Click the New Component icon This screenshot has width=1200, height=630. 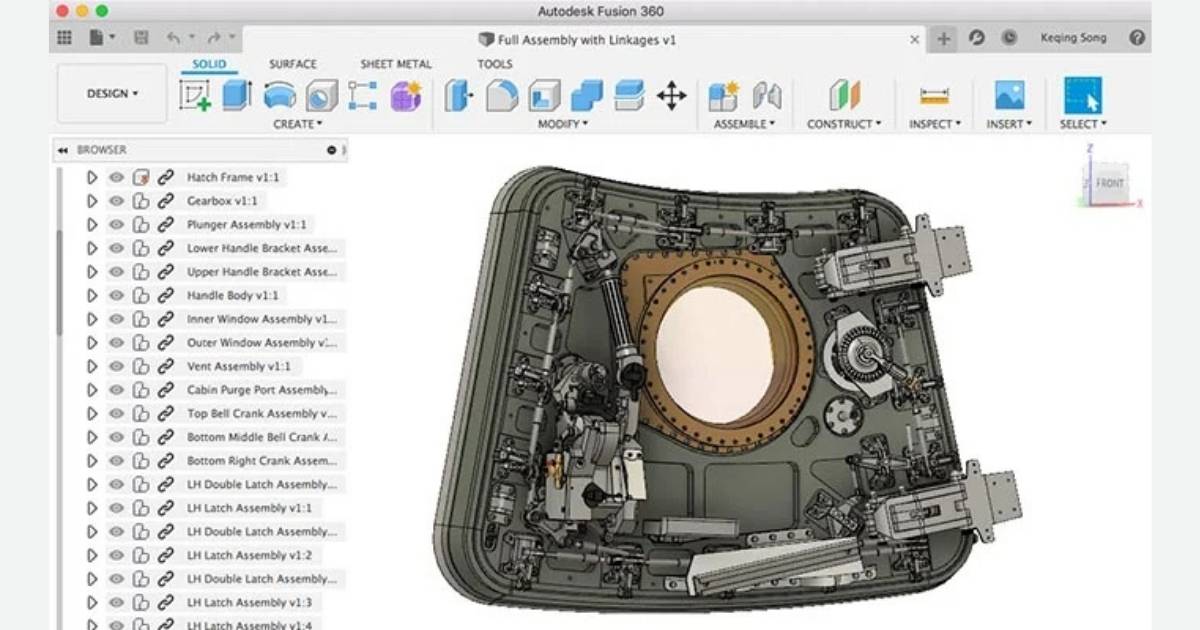723,96
